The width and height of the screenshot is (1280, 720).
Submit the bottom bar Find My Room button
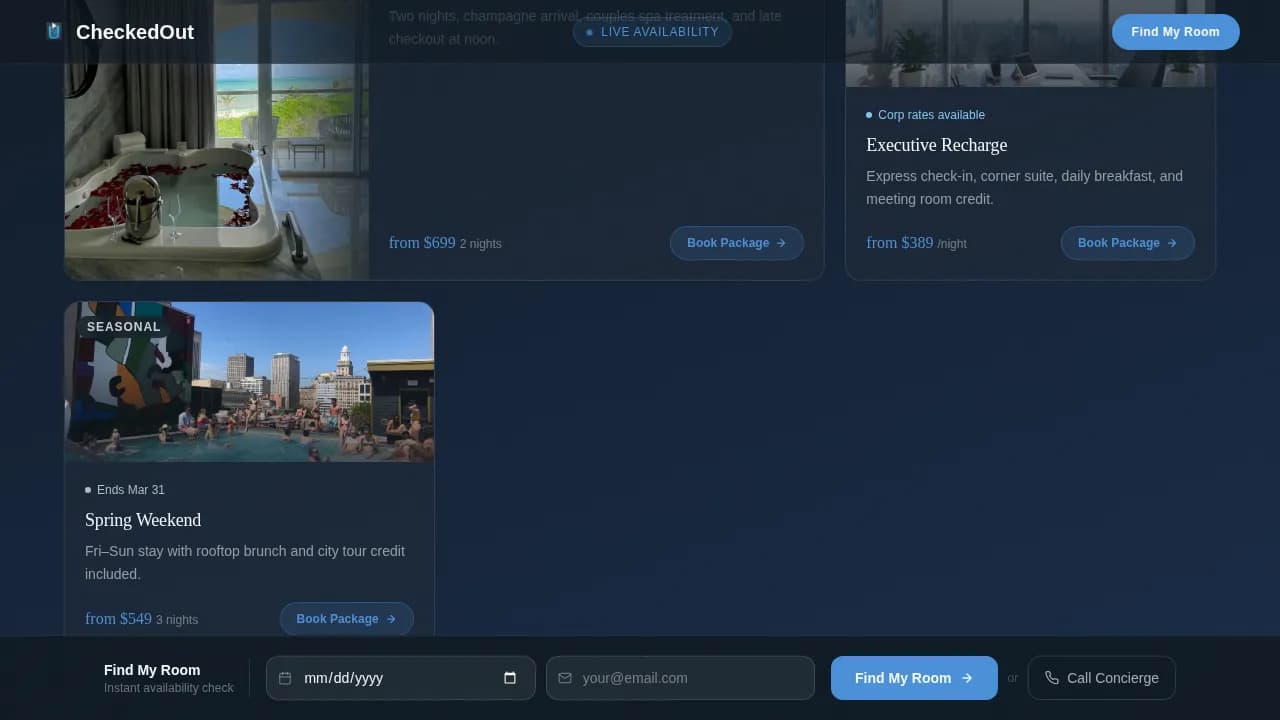coord(914,678)
